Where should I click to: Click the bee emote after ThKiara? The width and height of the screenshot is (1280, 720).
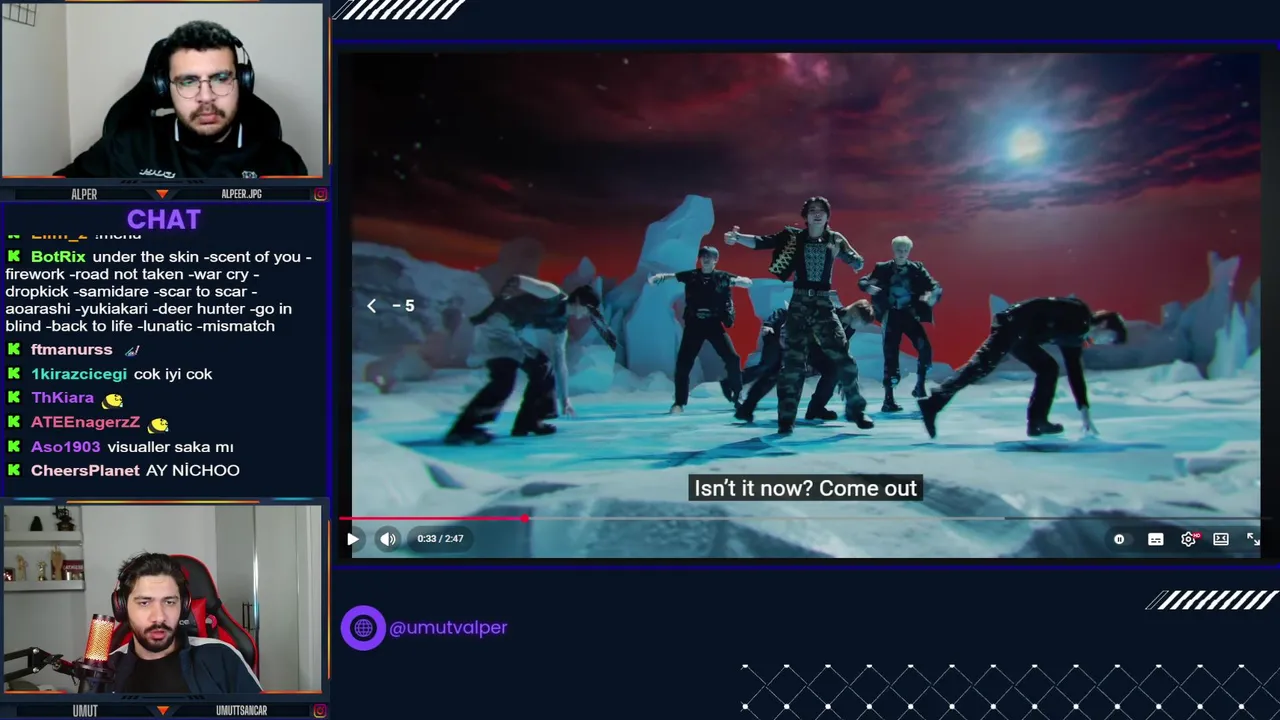coord(113,400)
